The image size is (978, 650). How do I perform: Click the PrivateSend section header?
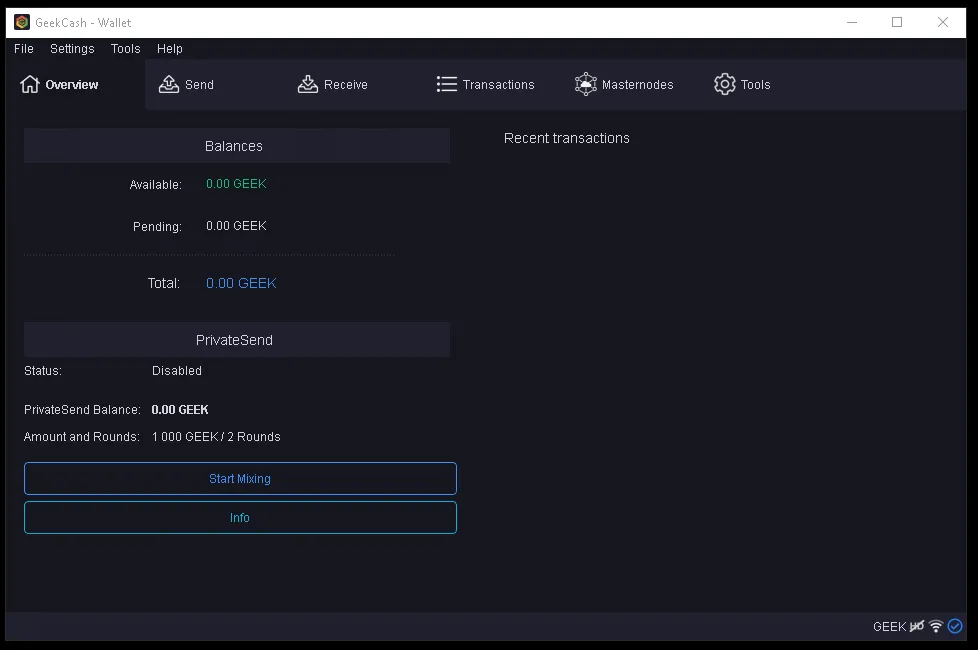(237, 340)
